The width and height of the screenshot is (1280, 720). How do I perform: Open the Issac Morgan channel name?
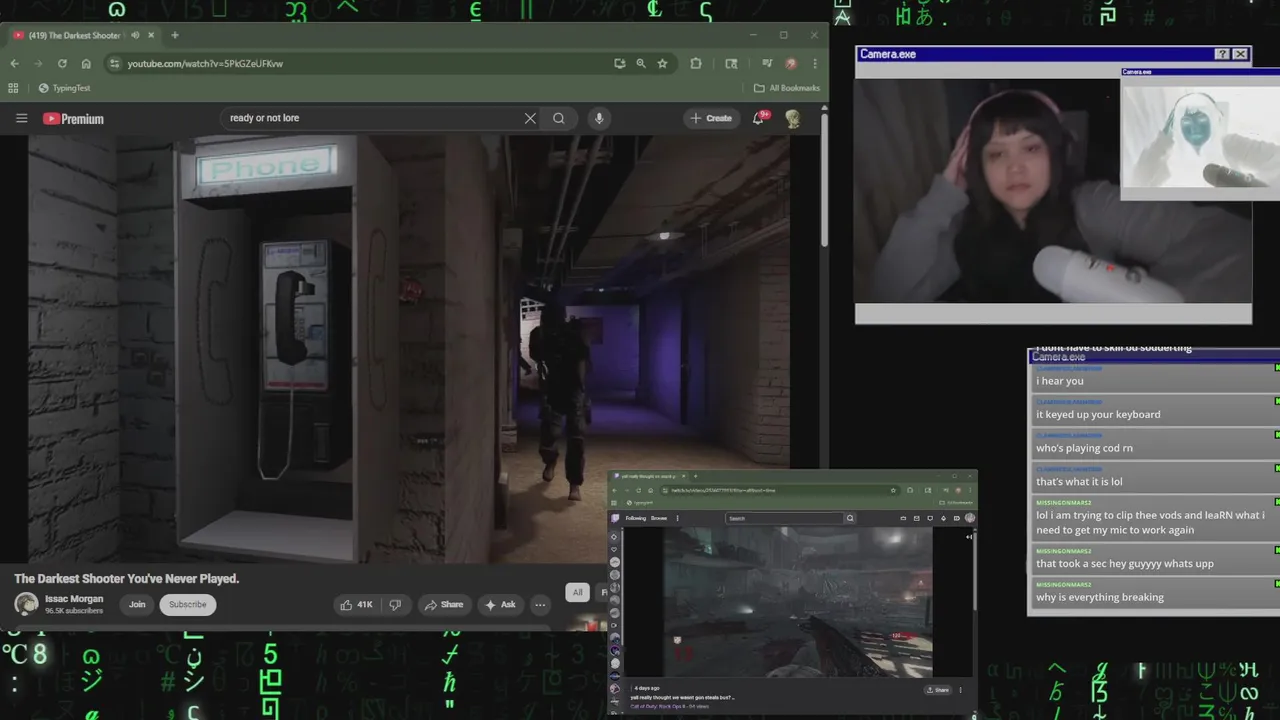pos(74,599)
